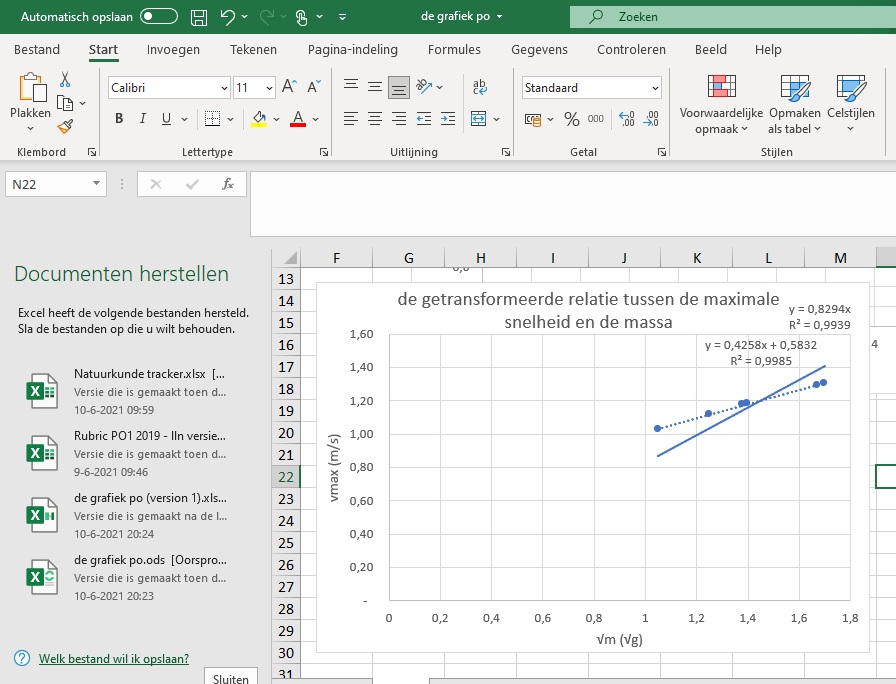Switch to the Invoegen tab
The height and width of the screenshot is (684, 896).
tap(173, 50)
